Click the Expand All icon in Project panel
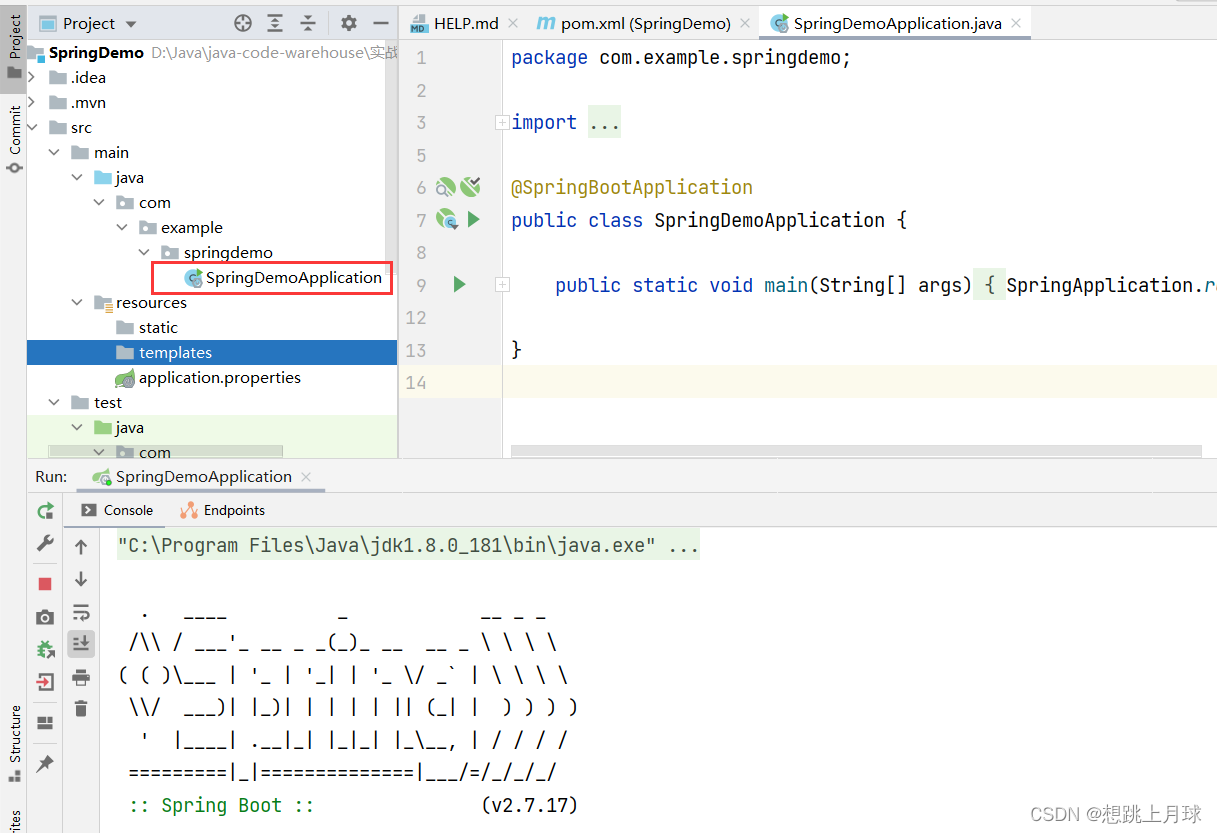Screen dimensions: 1217x833 [276, 23]
